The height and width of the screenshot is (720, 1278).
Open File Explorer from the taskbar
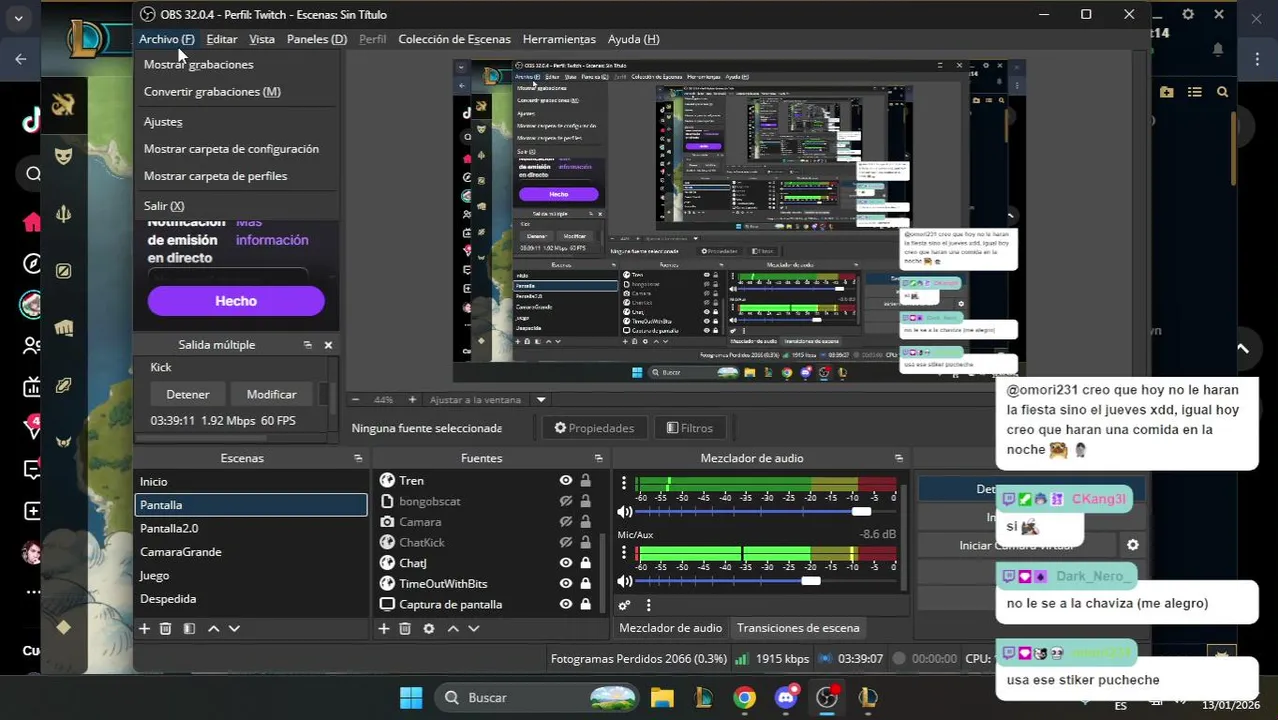tap(662, 697)
